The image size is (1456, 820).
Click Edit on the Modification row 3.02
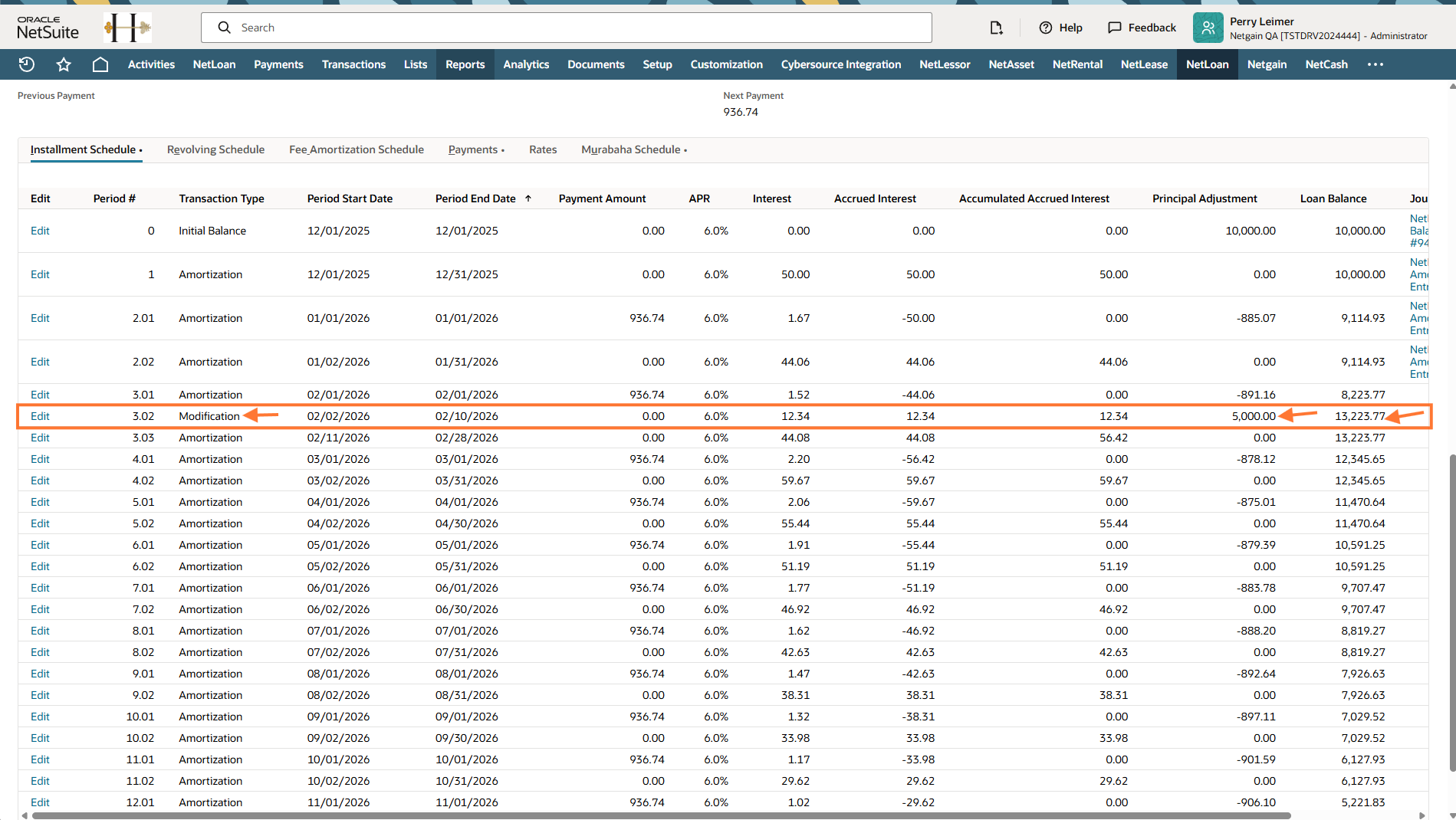40,416
